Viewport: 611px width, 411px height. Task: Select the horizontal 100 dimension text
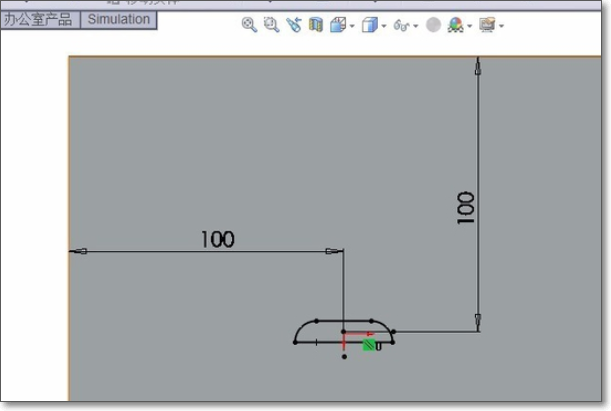click(218, 239)
